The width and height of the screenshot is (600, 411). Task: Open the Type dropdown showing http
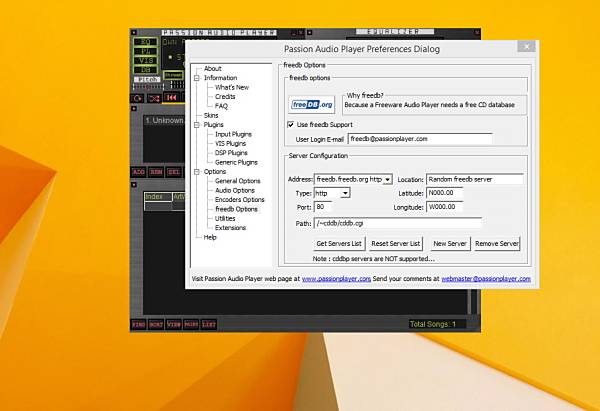click(x=345, y=193)
